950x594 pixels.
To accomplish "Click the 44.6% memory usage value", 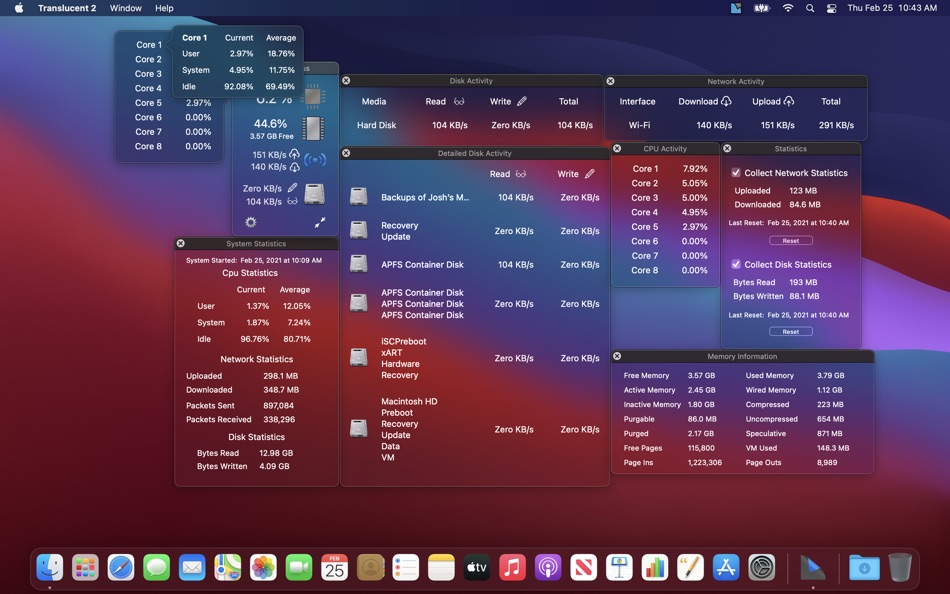I will tap(270, 124).
